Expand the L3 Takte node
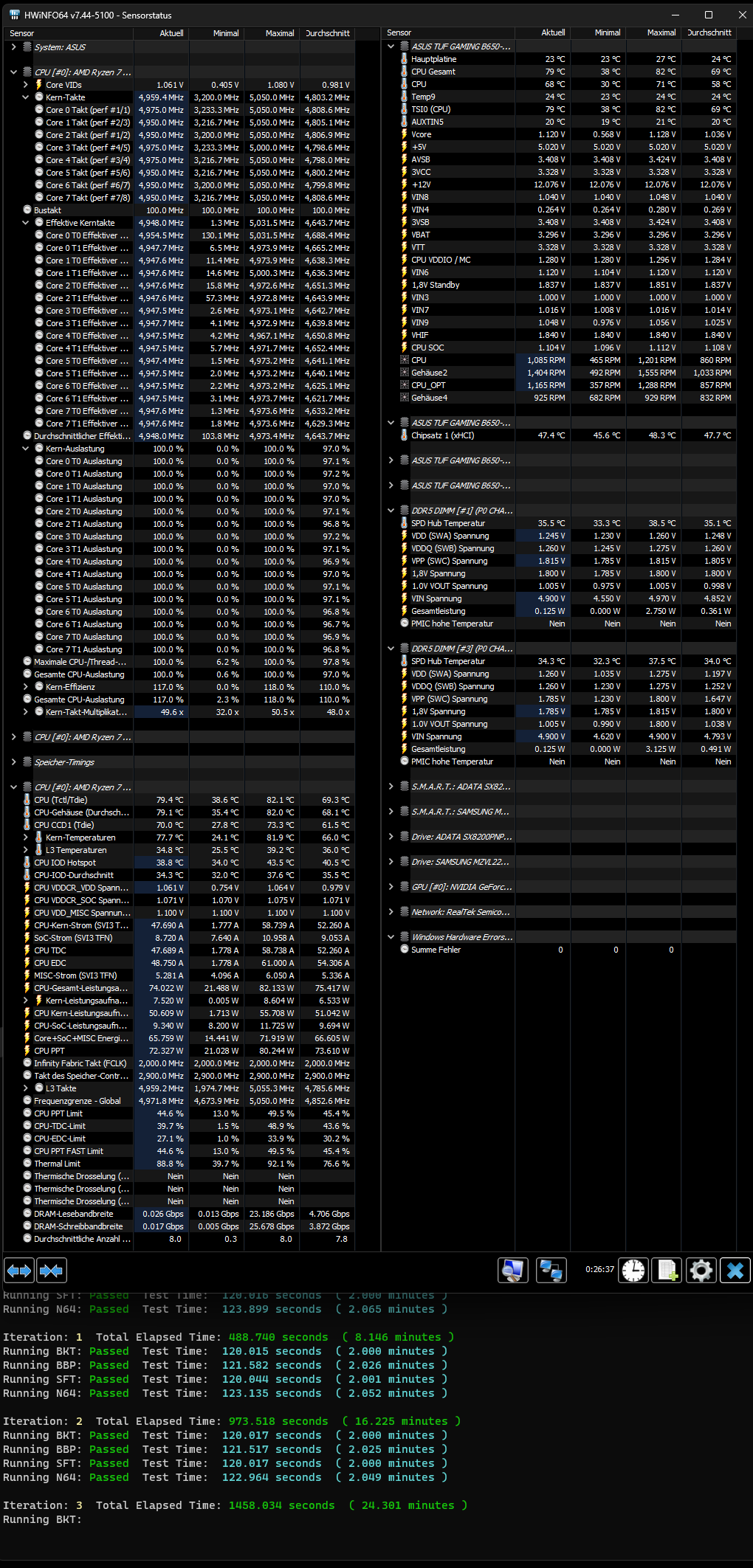The image size is (753, 1568). (x=26, y=1088)
